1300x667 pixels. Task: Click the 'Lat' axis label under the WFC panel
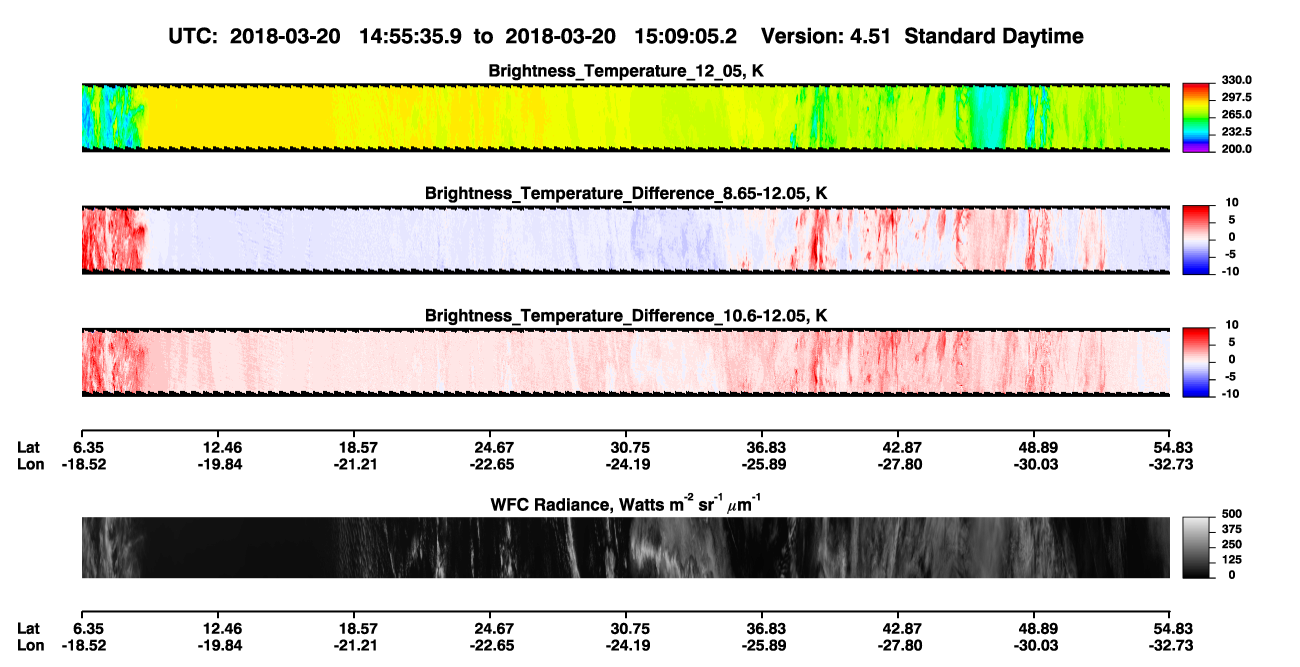[28, 628]
